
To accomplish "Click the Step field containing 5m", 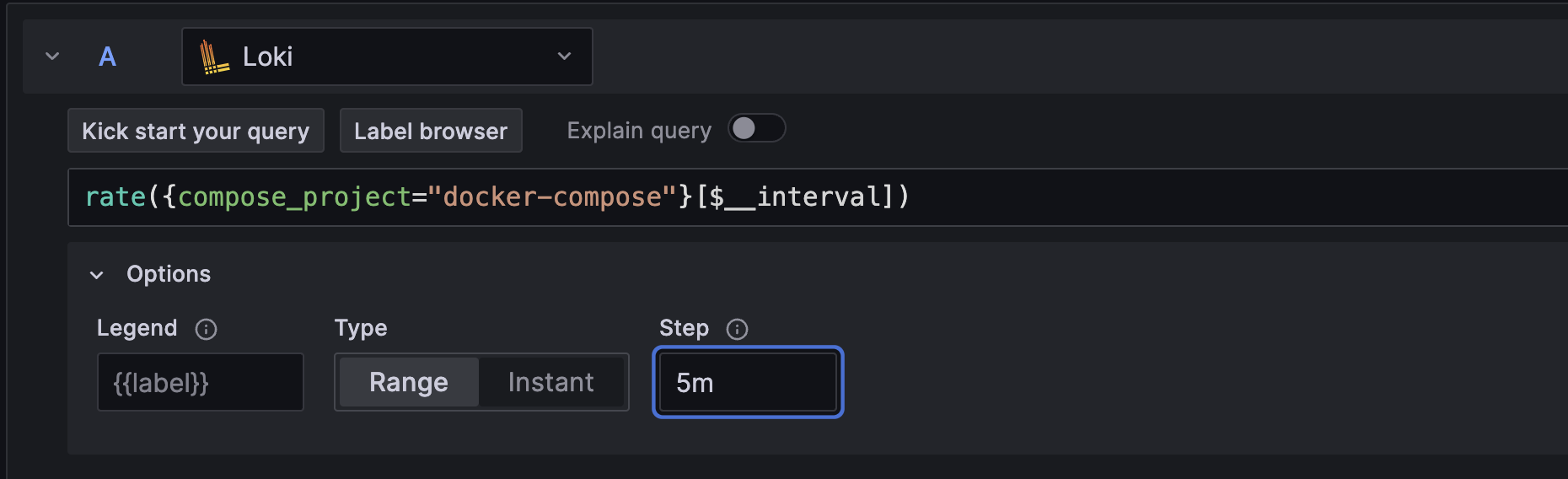I will pyautogui.click(x=748, y=383).
